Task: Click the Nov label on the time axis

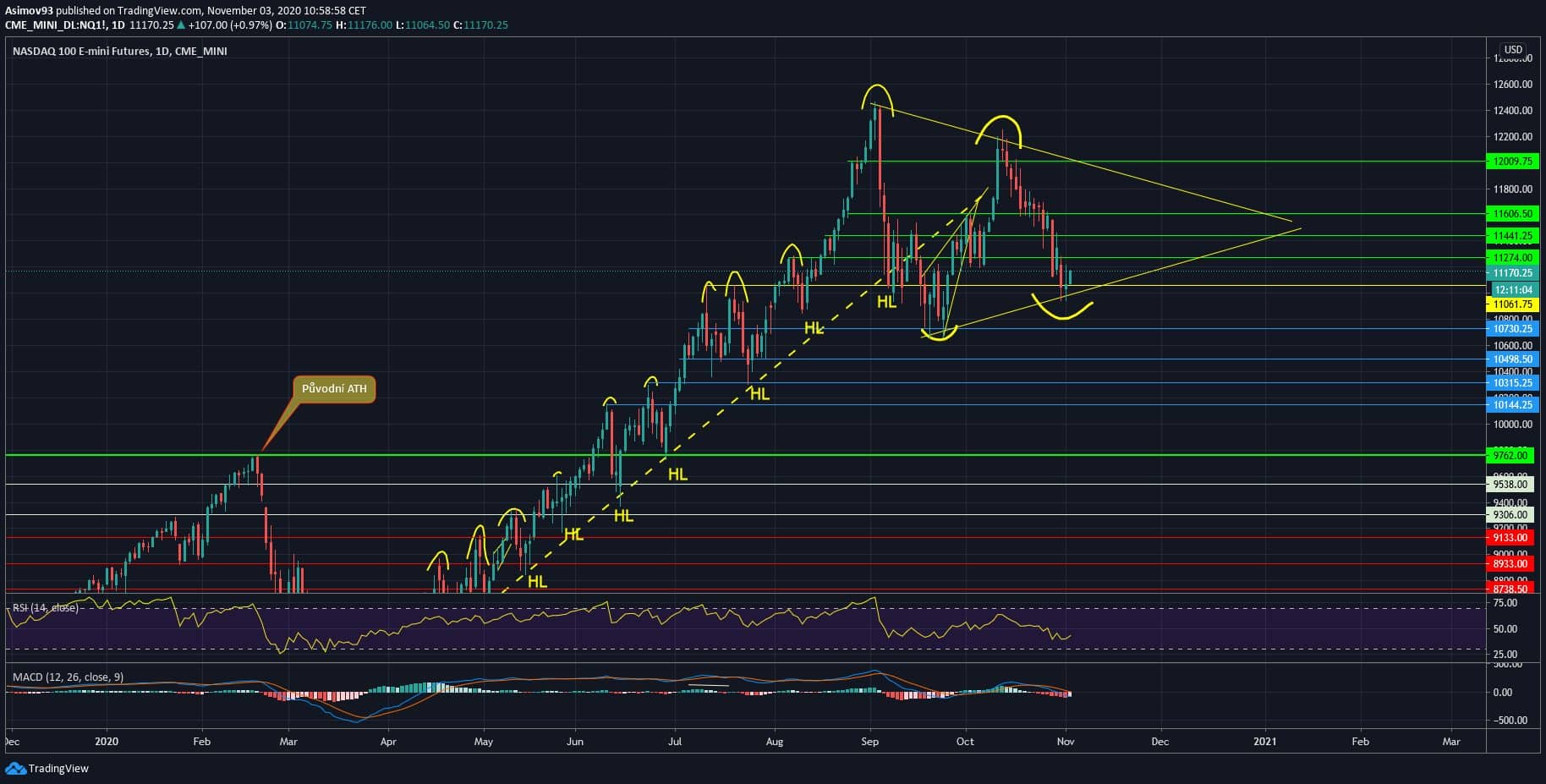Action: [1066, 742]
